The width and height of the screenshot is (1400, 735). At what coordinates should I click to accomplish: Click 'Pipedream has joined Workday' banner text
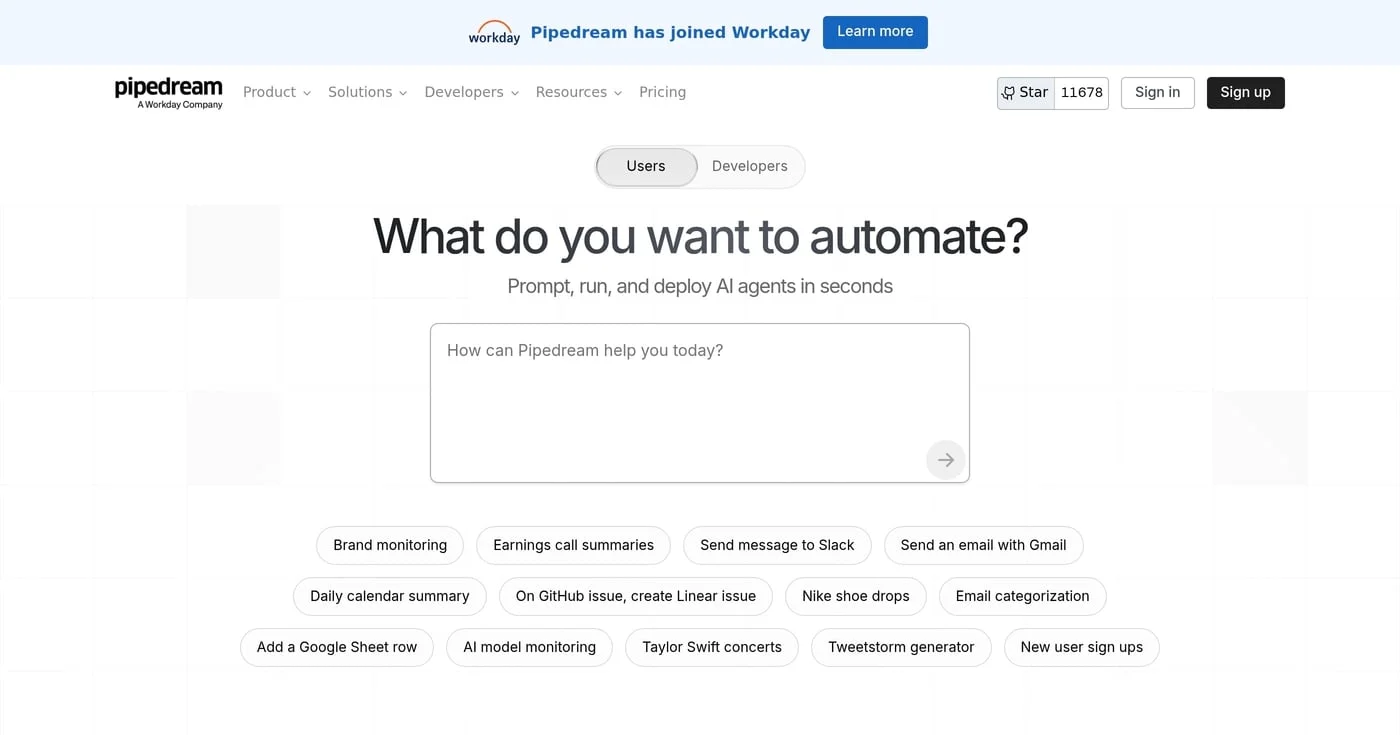[x=670, y=32]
